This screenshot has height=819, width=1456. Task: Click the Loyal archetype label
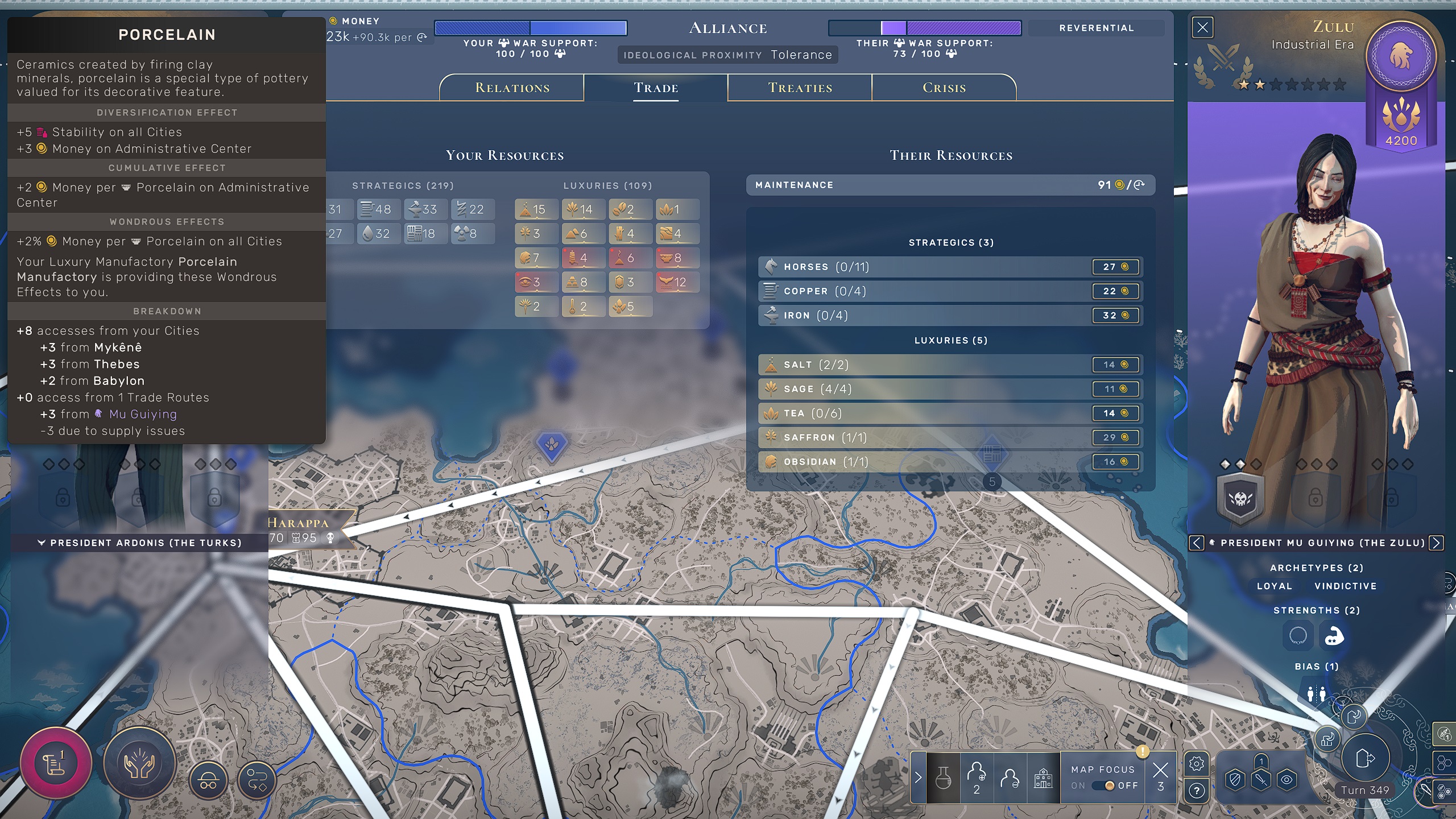click(1274, 586)
